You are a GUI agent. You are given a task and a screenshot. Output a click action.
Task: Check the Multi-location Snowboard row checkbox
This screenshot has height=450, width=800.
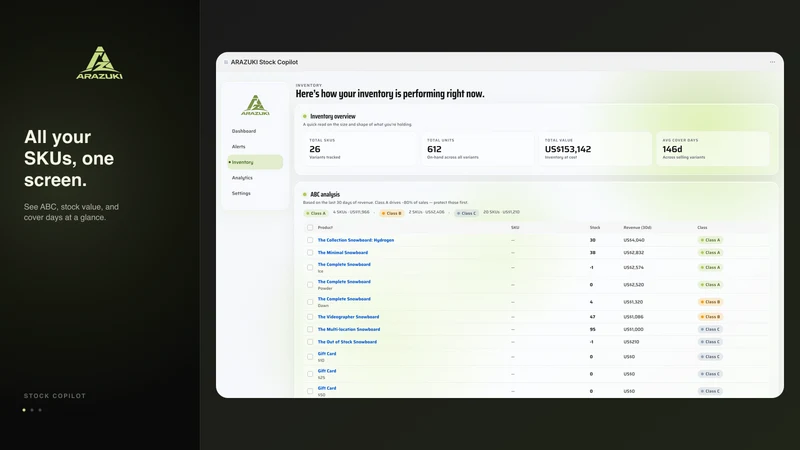tap(310, 330)
